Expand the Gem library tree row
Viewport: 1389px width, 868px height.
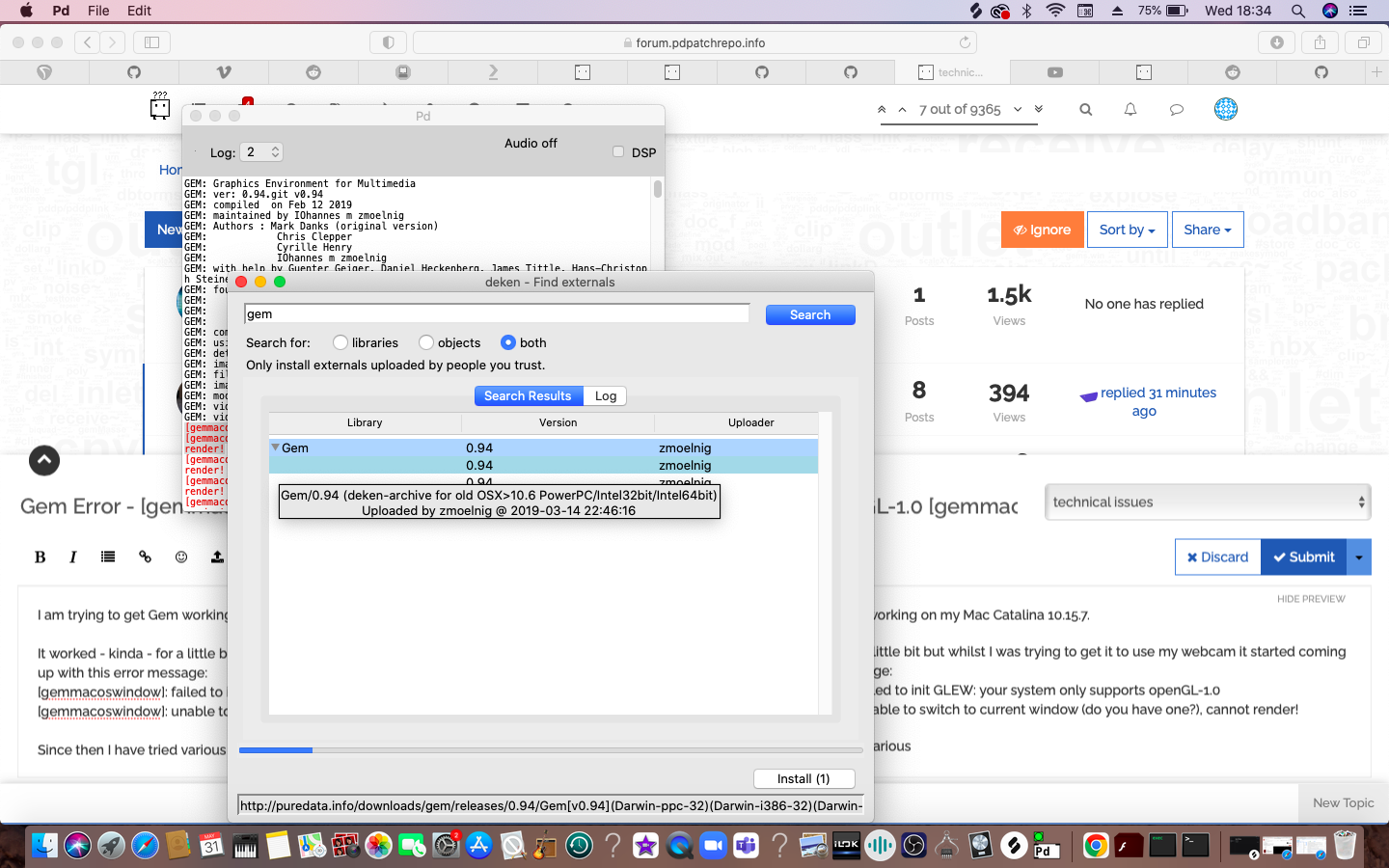point(275,448)
